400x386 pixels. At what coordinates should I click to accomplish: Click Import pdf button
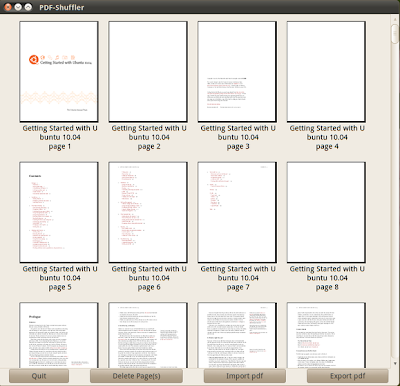click(245, 376)
